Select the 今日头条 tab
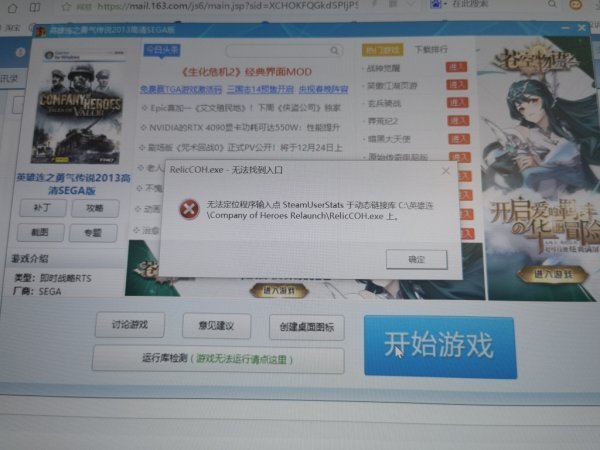This screenshot has width=600, height=450. [162, 50]
